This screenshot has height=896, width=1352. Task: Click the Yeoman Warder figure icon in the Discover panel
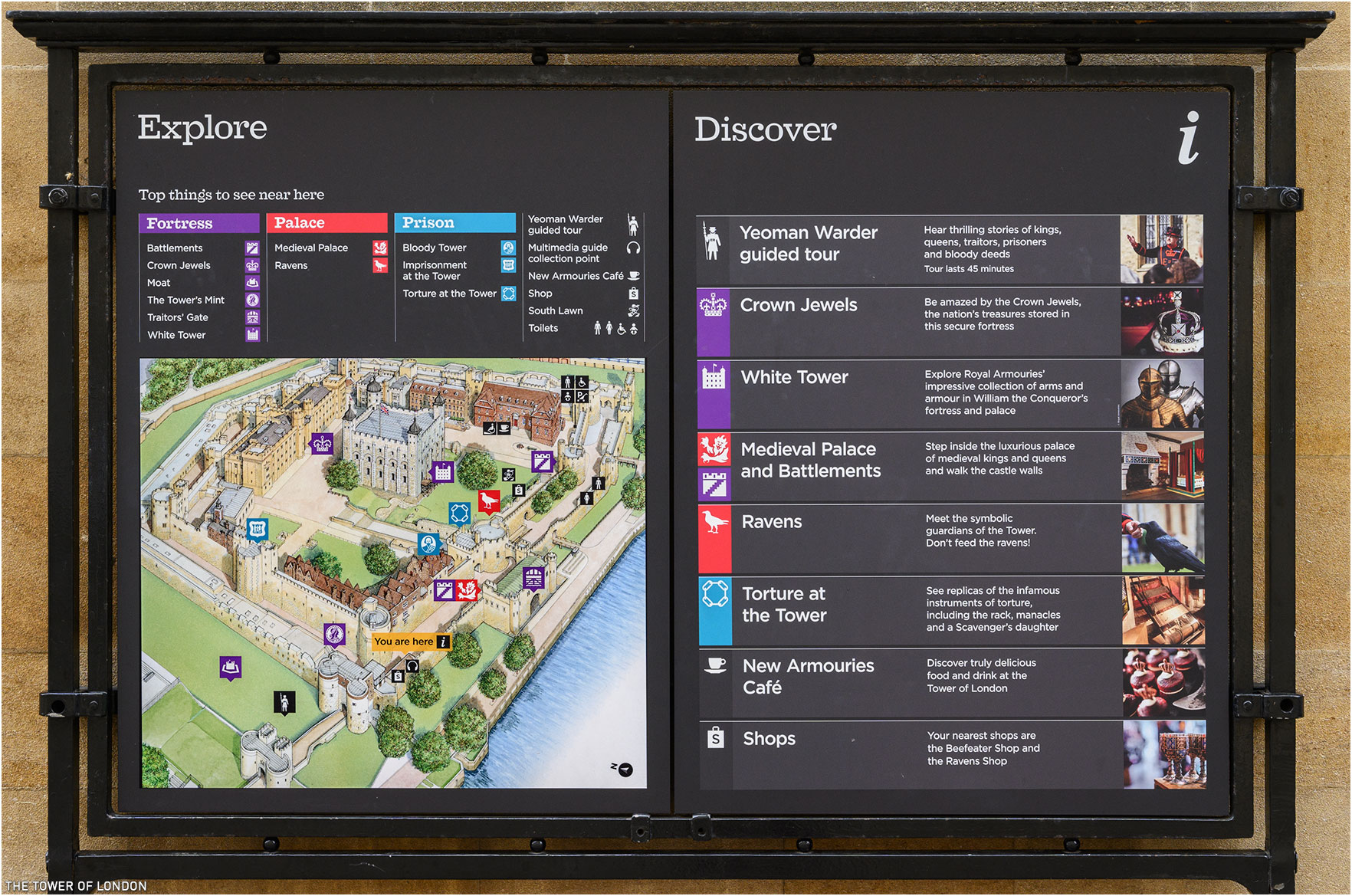tap(713, 241)
